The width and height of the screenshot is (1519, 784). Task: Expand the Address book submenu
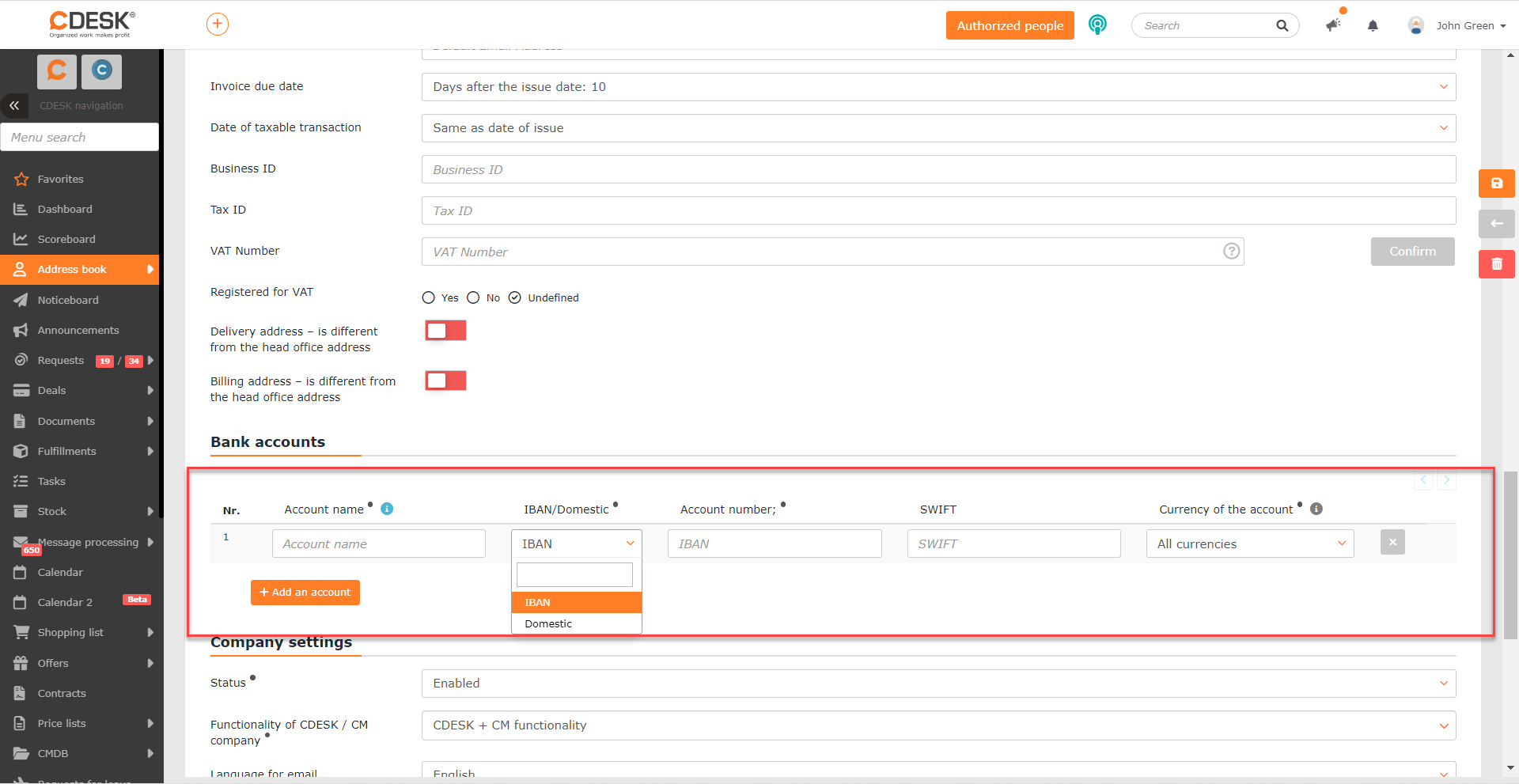pyautogui.click(x=150, y=269)
